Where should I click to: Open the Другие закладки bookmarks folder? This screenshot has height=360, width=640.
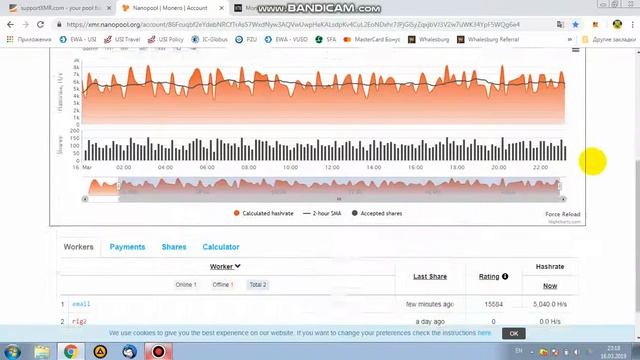[x=609, y=40]
